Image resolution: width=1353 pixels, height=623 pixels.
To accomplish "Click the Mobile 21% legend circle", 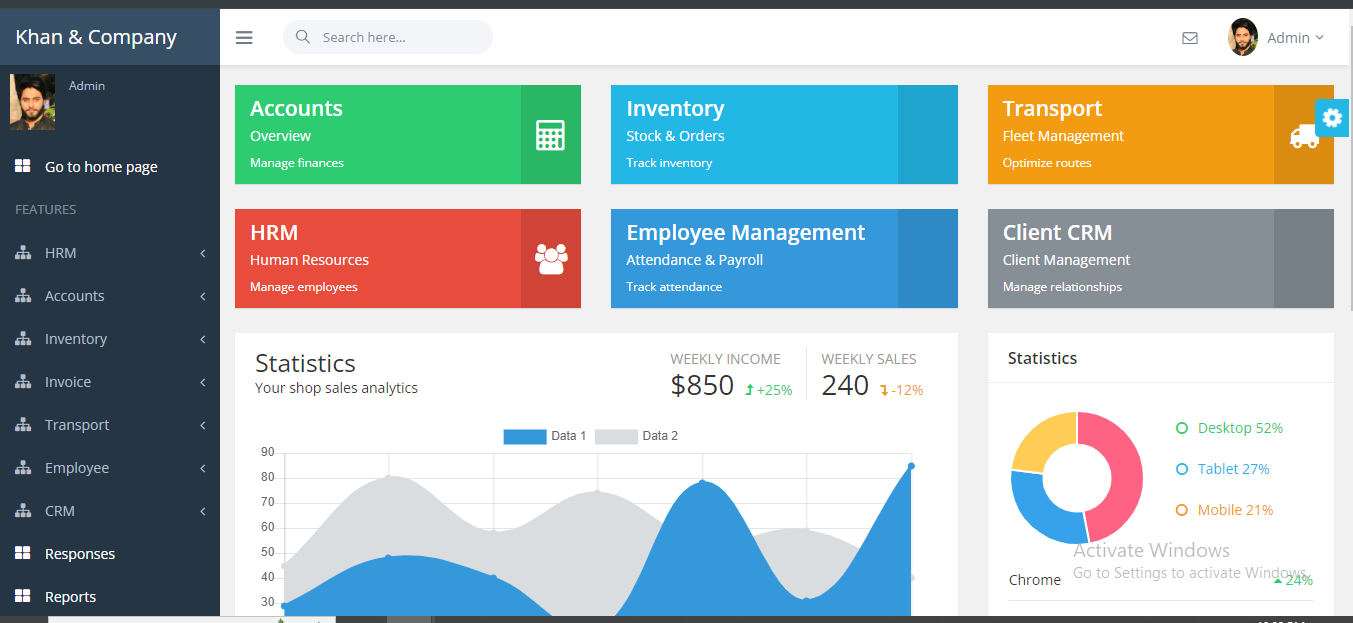I will [x=1182, y=510].
